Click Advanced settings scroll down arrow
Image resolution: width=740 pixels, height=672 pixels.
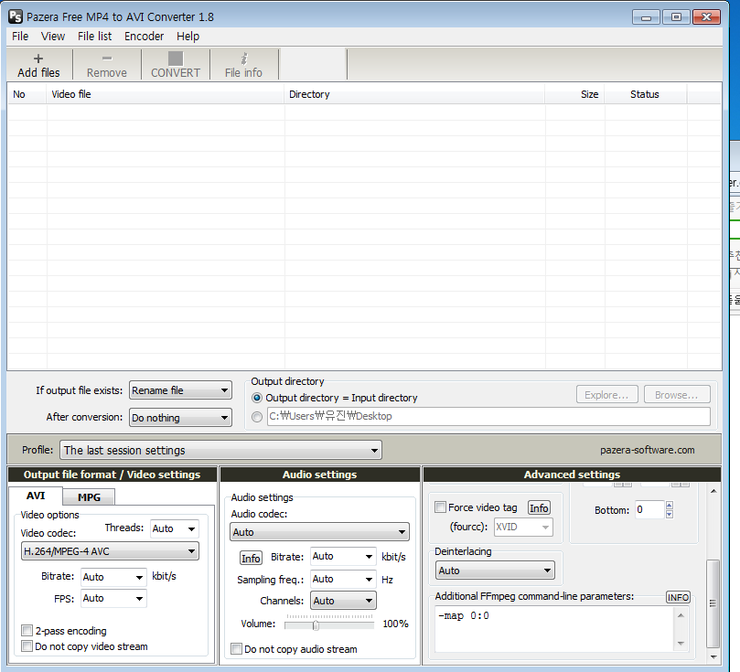(x=713, y=656)
